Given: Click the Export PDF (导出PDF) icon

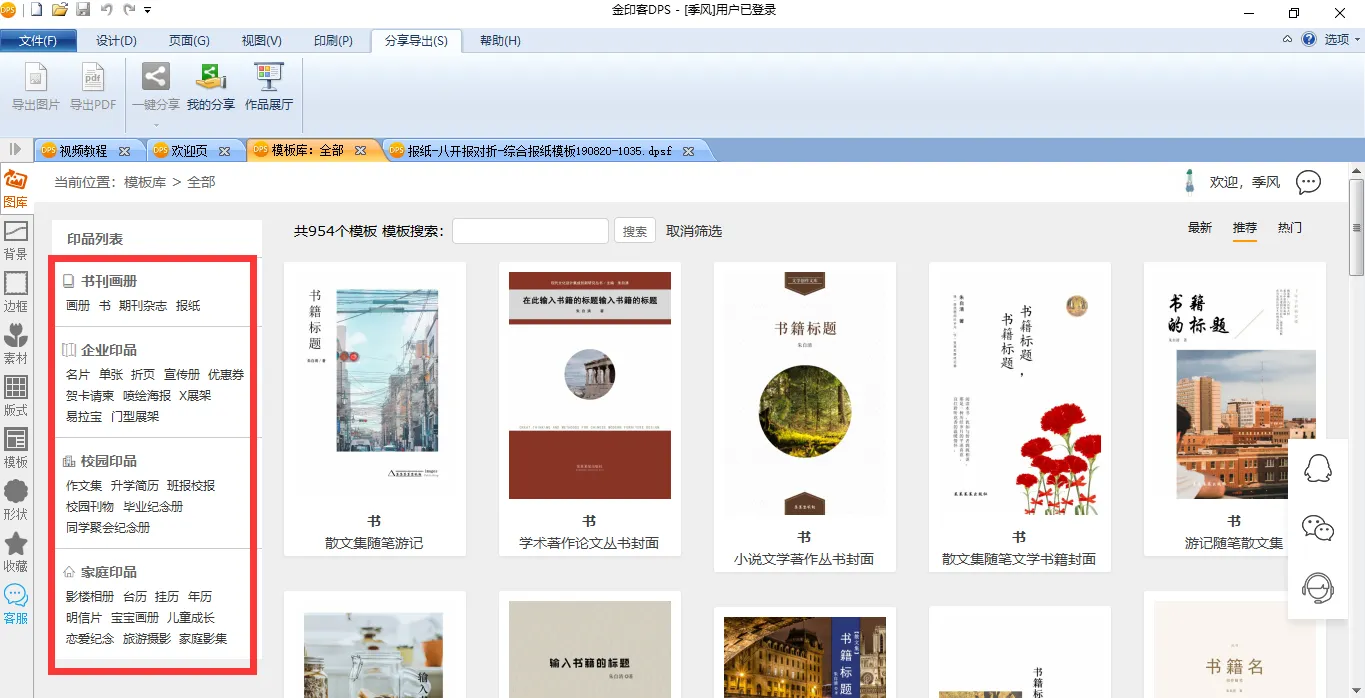Looking at the screenshot, I should tap(93, 78).
